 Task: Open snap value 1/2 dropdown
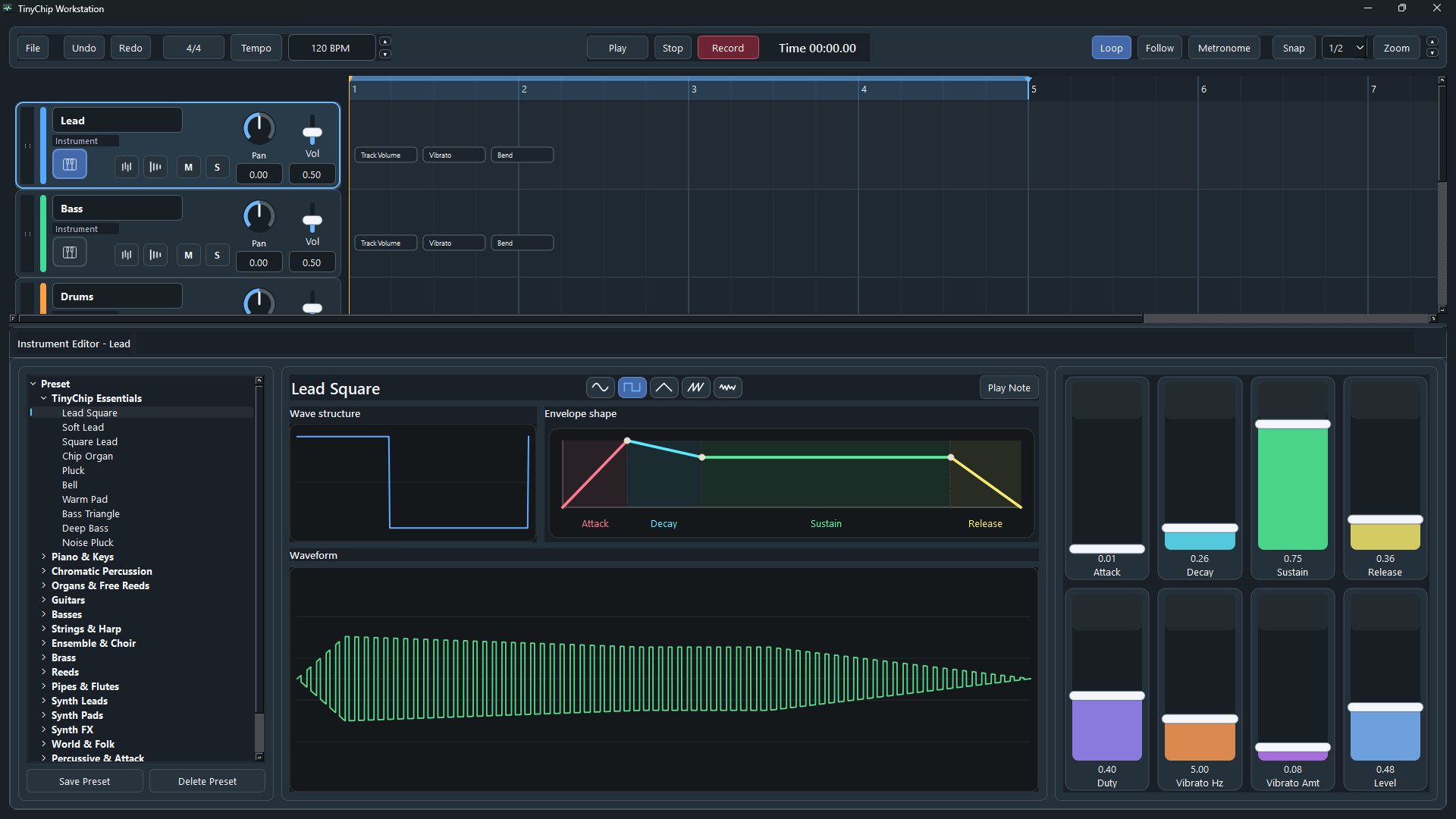[x=1344, y=48]
